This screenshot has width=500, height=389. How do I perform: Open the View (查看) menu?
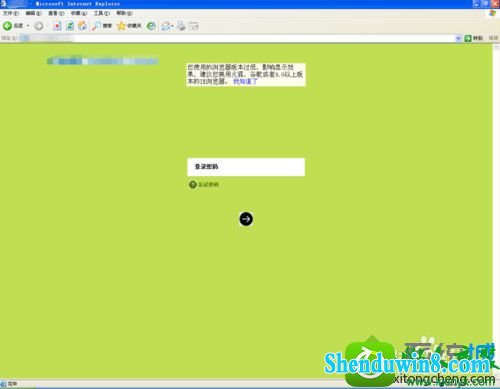tap(56, 13)
